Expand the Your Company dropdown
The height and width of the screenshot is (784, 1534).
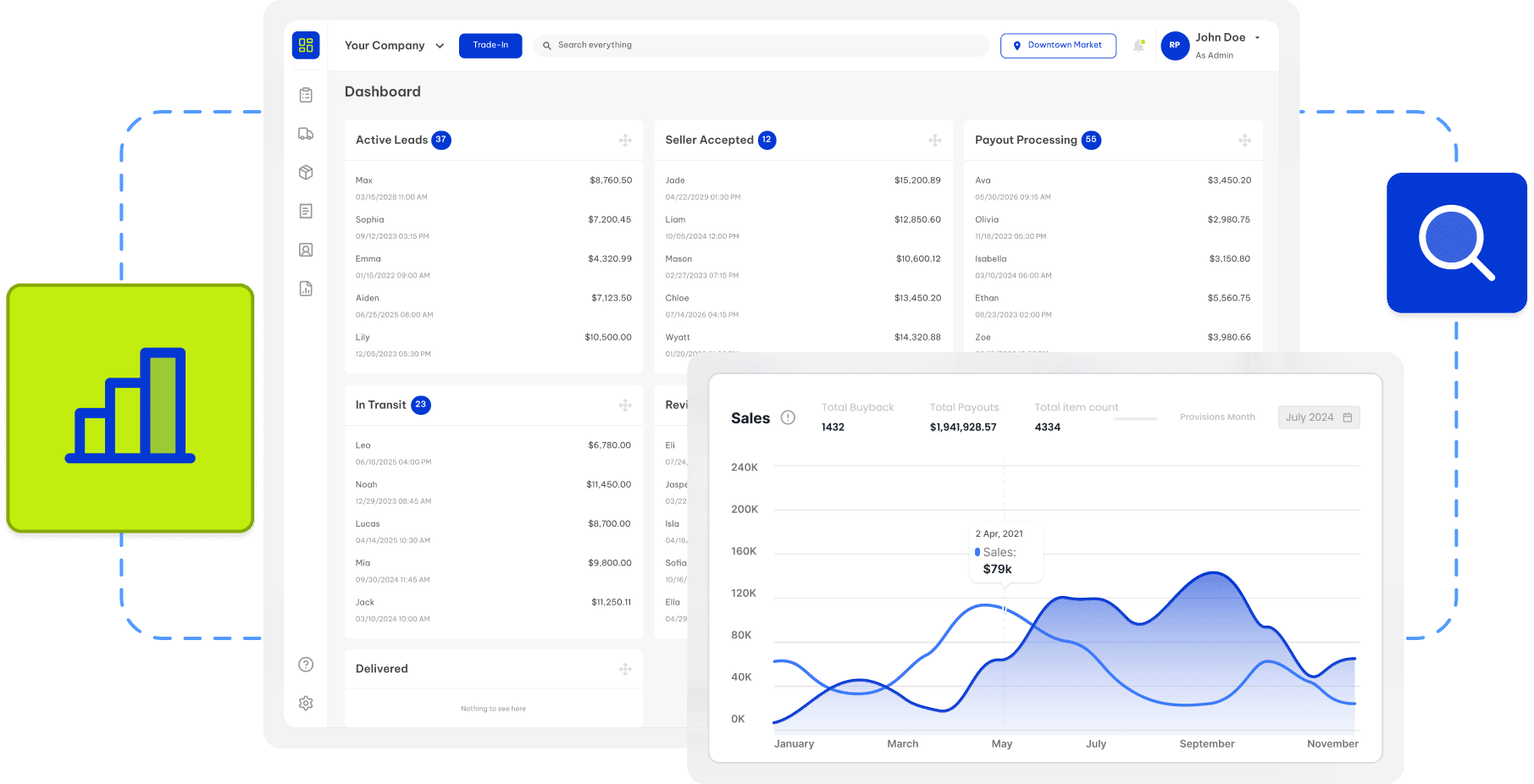pyautogui.click(x=440, y=46)
